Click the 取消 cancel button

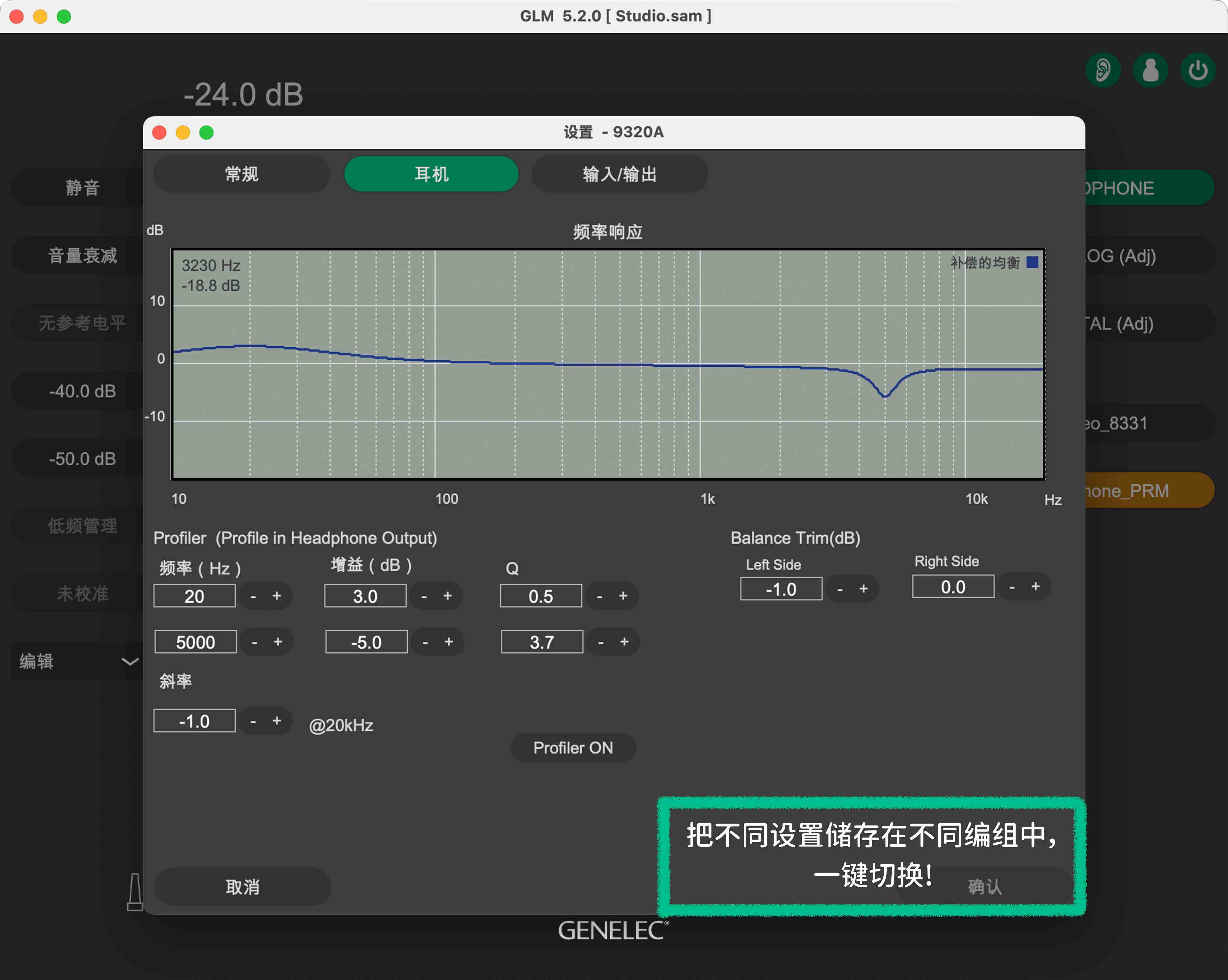(243, 887)
